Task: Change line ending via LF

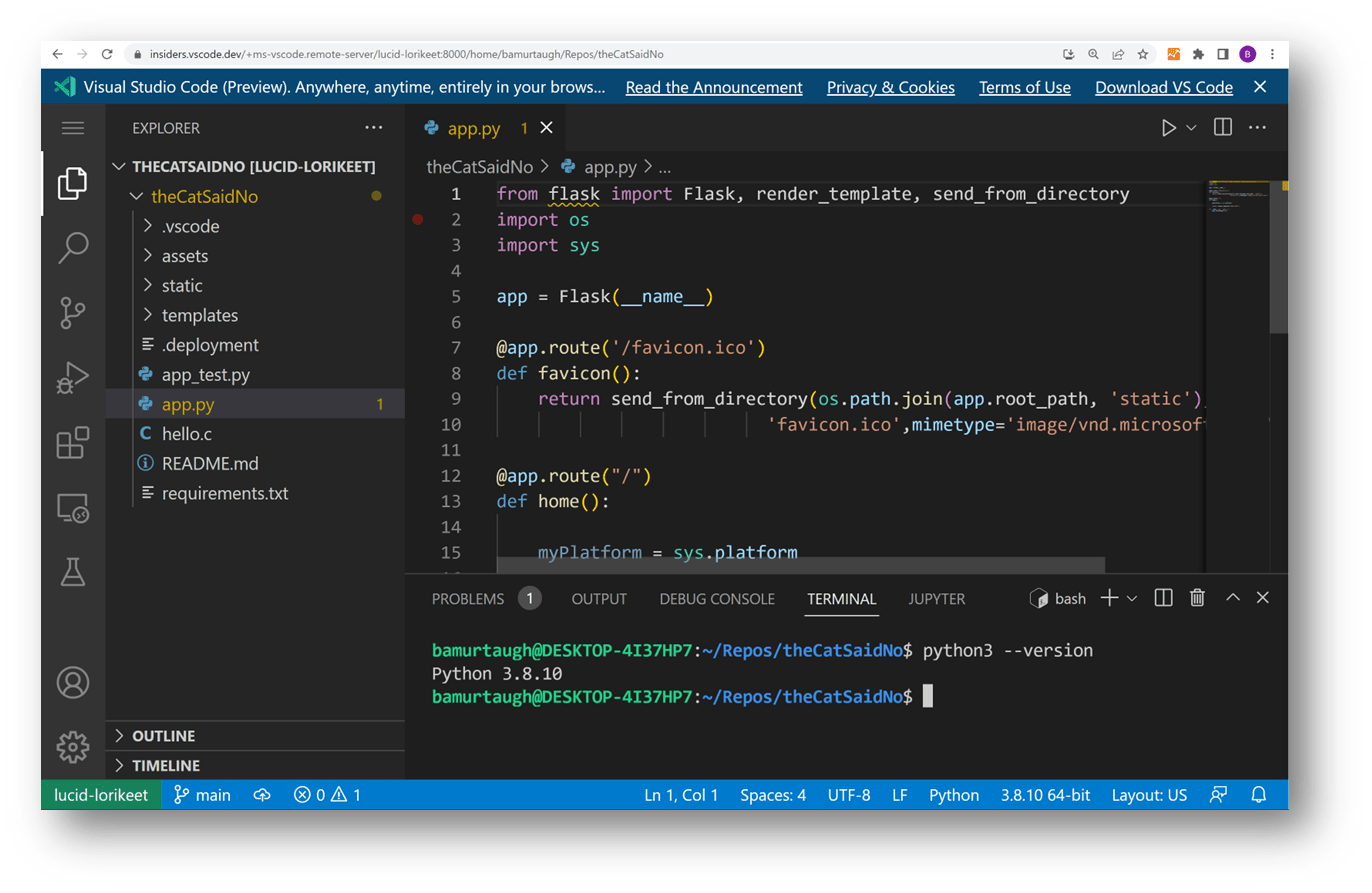Action: click(x=900, y=795)
